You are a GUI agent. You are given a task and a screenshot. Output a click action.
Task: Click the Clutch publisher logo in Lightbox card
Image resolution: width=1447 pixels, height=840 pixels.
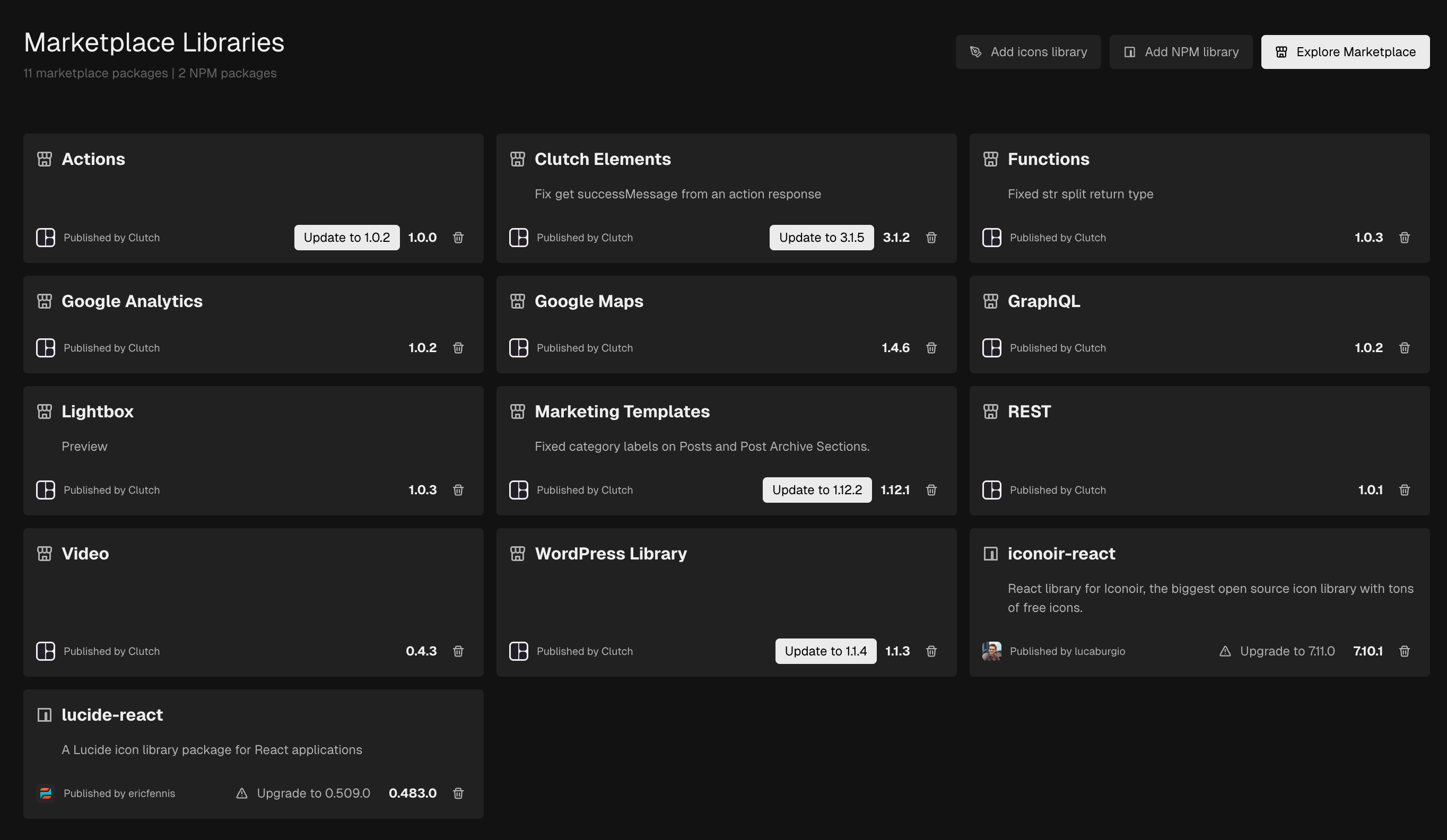tap(46, 491)
